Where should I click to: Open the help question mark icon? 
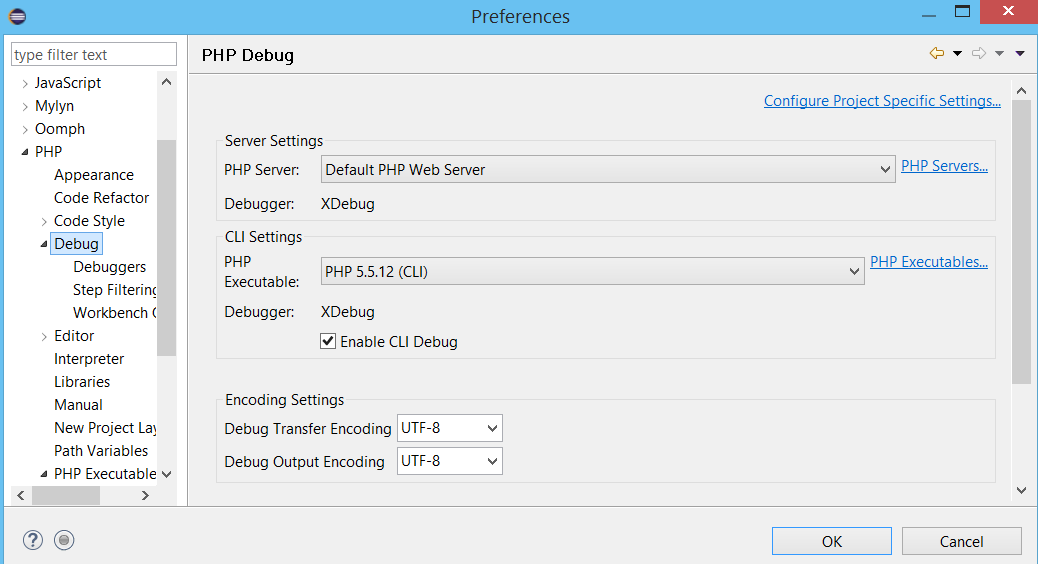32,540
